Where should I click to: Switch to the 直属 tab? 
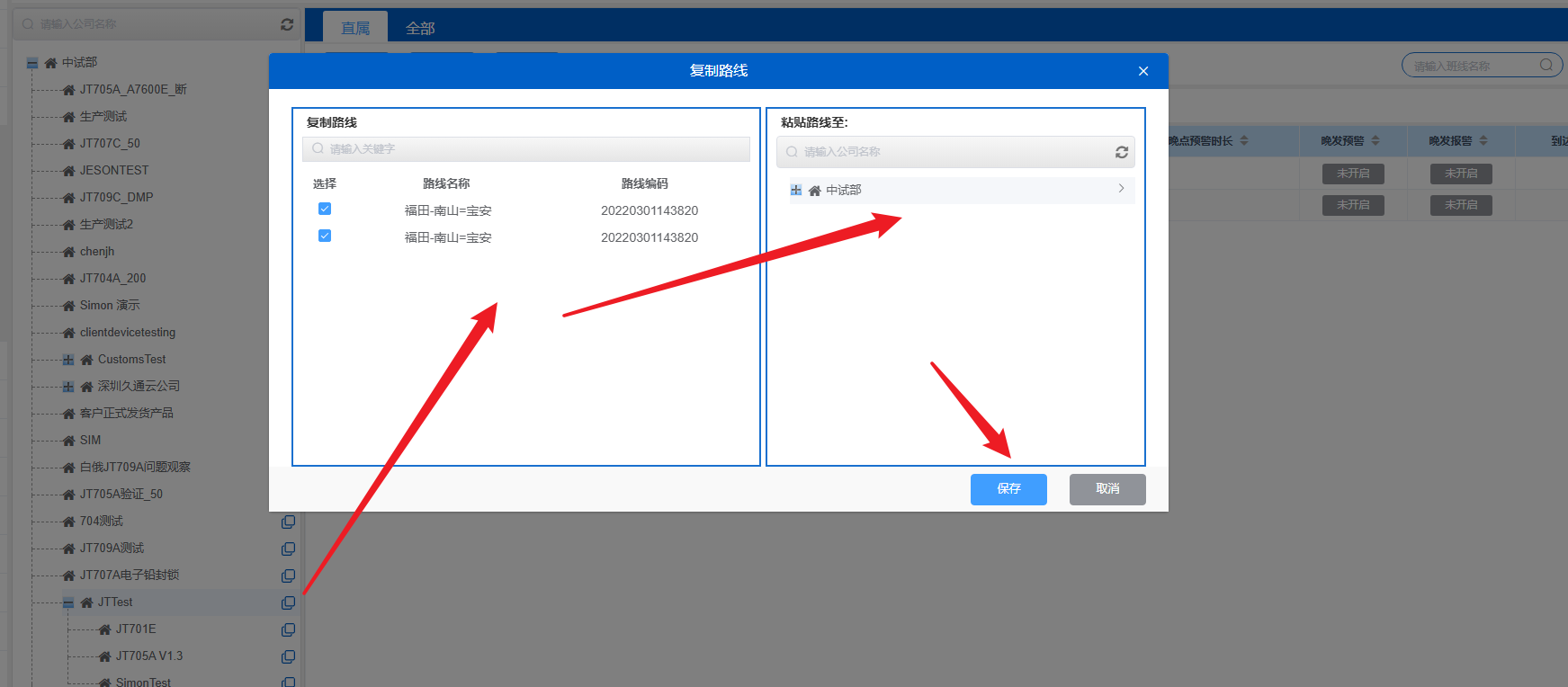[x=355, y=28]
